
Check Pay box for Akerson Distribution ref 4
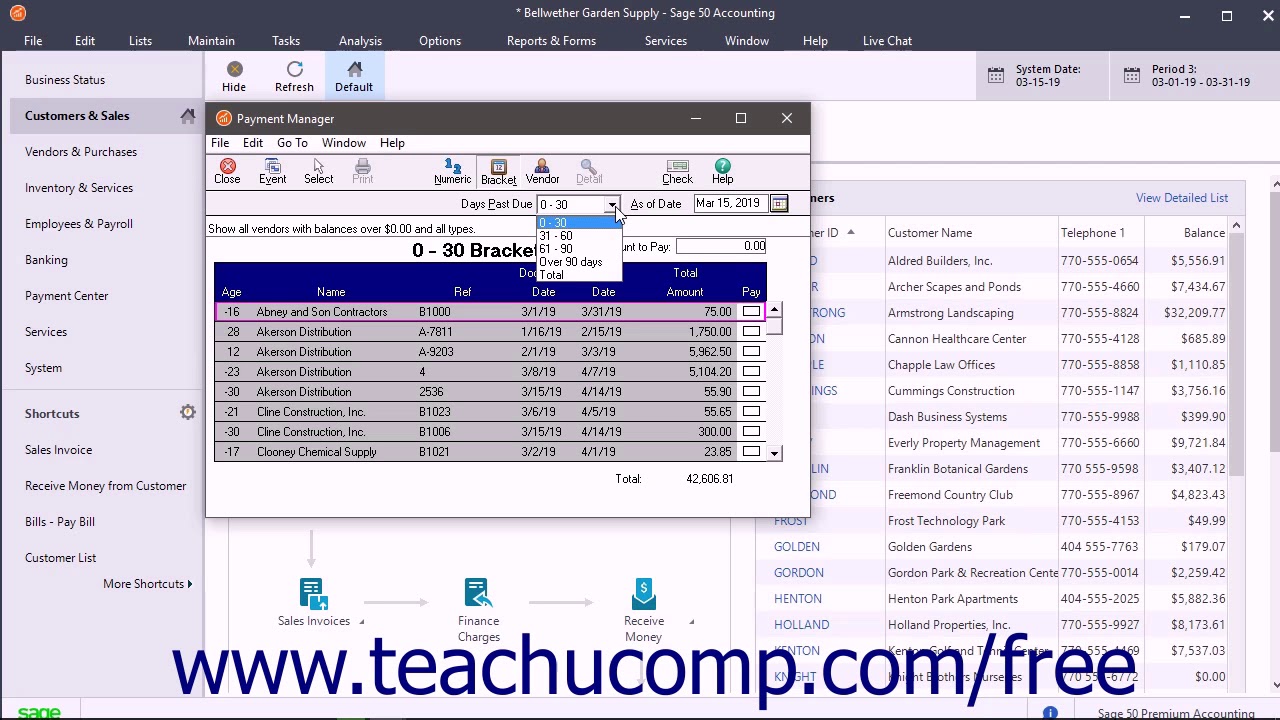[x=751, y=372]
